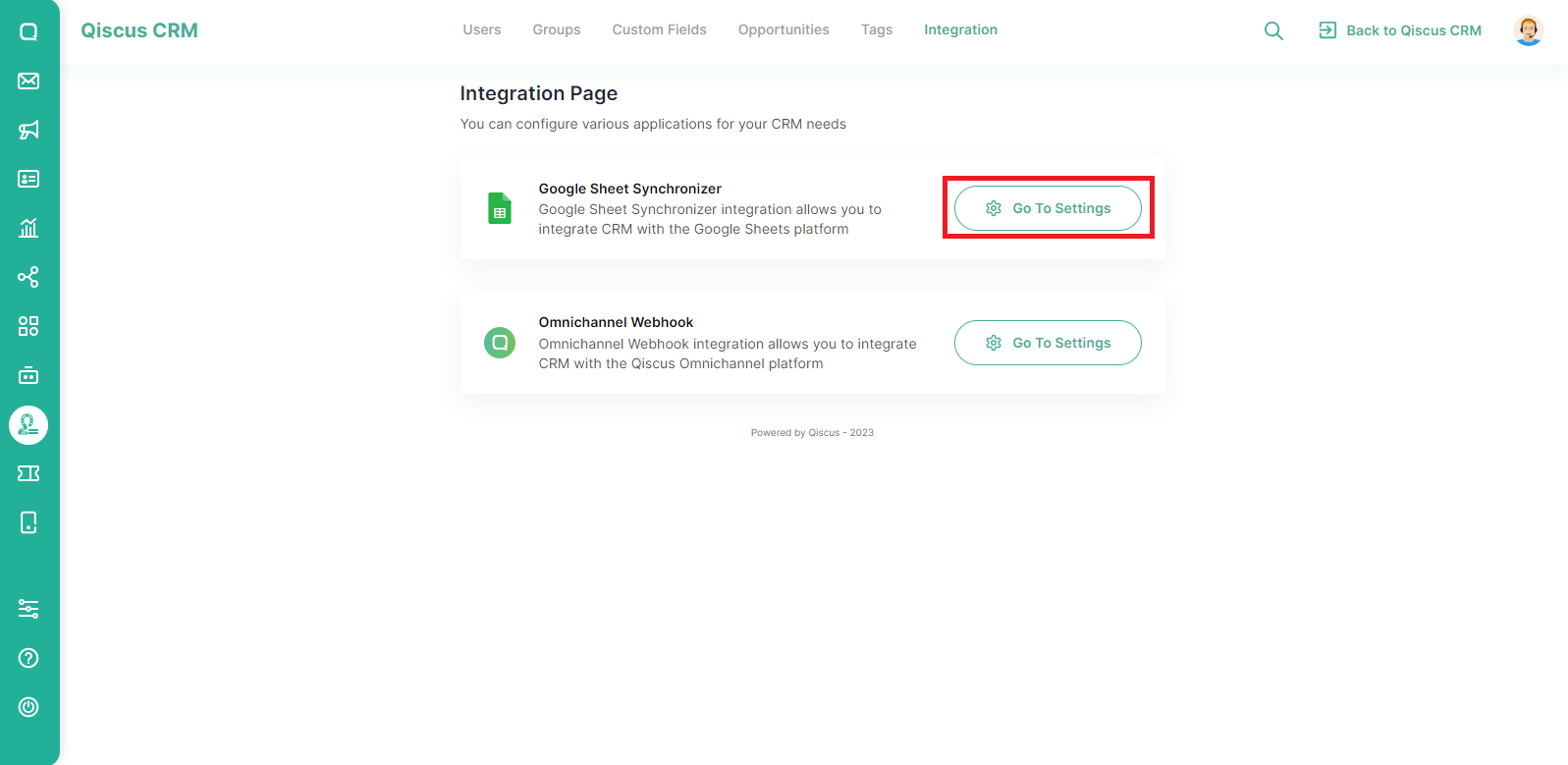This screenshot has width=1568, height=765.
Task: Open the contact card list sidebar icon
Action: (x=28, y=179)
